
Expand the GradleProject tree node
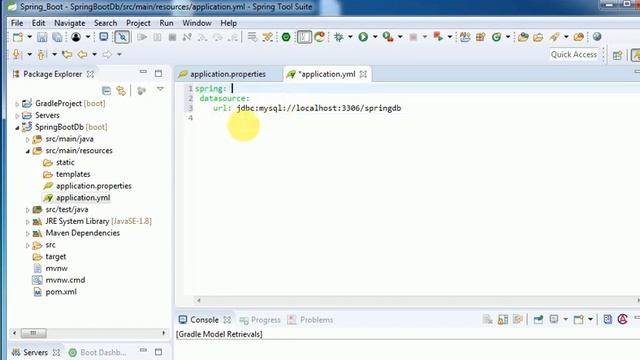(x=17, y=104)
